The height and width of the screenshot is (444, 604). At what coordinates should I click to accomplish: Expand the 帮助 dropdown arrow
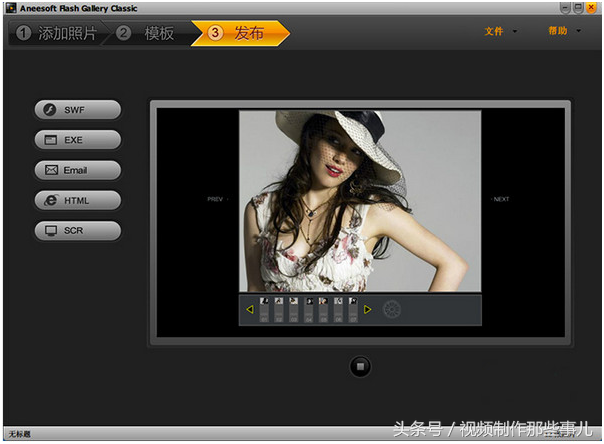point(579,31)
